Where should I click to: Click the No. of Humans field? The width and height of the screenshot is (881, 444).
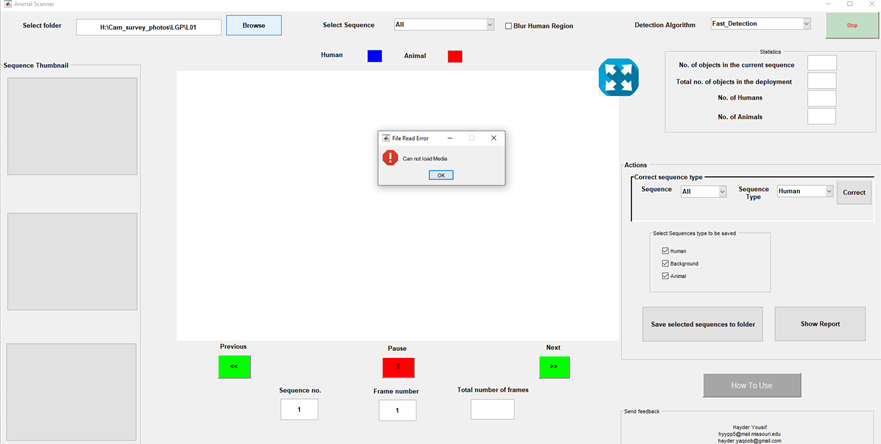click(x=822, y=98)
